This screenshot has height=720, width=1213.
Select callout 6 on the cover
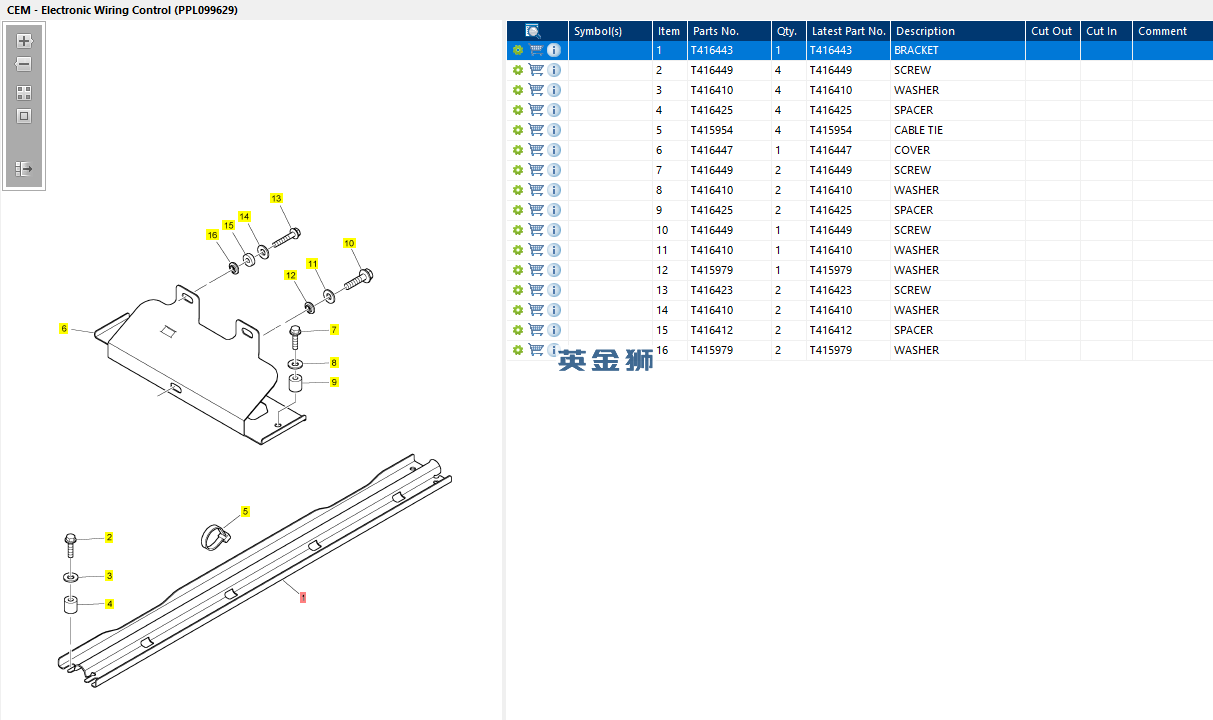(x=64, y=328)
